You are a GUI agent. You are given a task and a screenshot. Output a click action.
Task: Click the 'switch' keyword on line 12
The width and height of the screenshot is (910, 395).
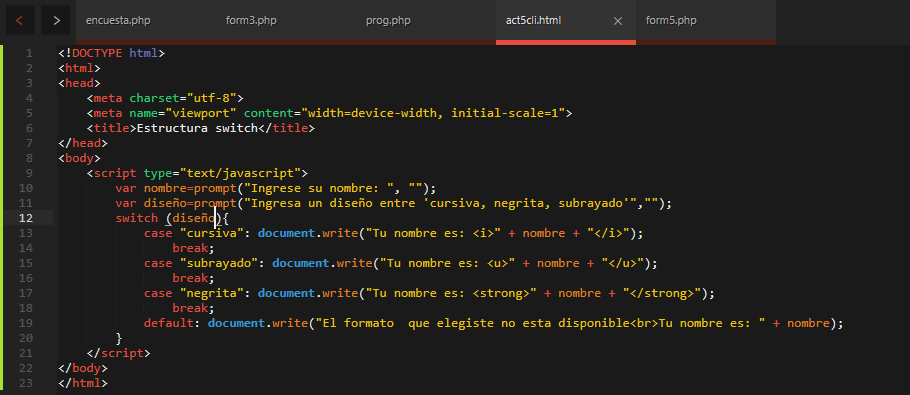click(x=137, y=218)
